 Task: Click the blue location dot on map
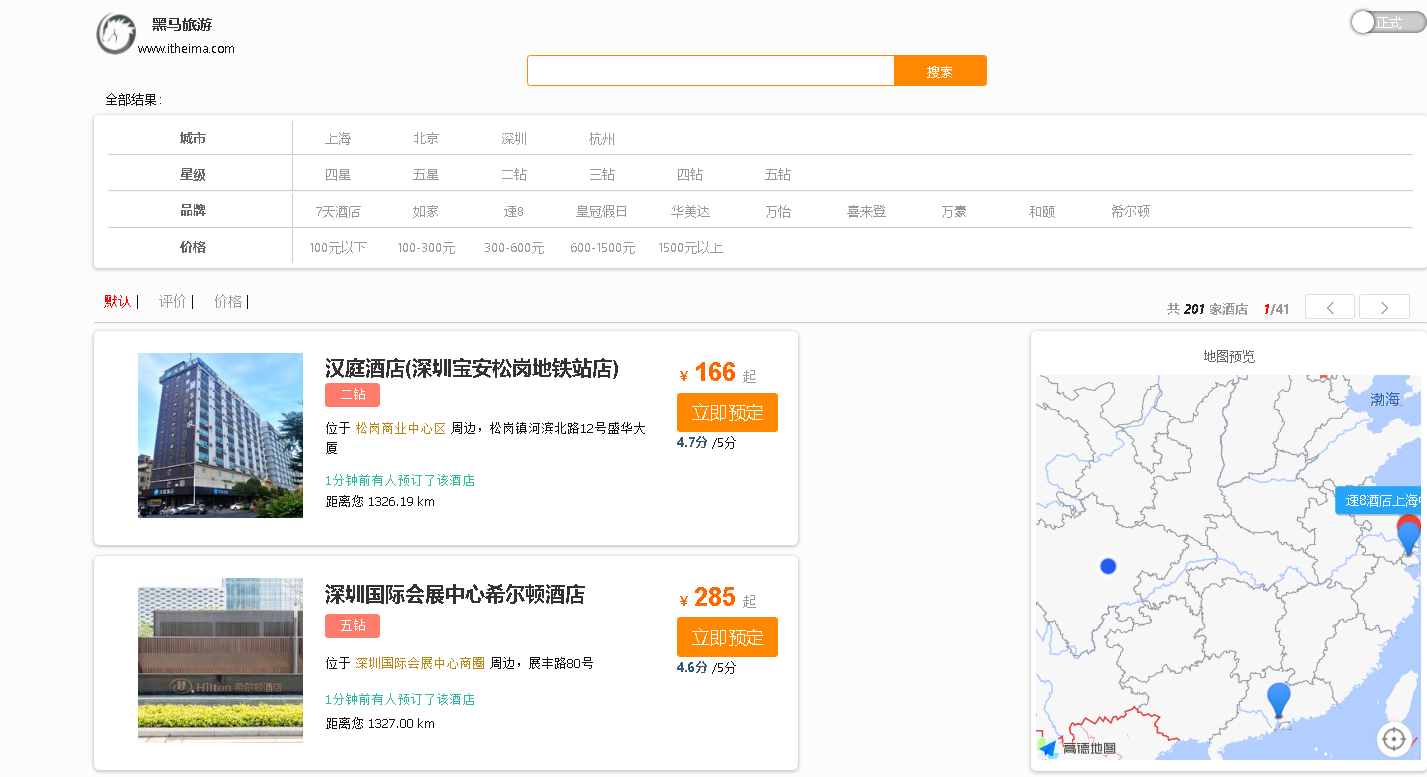point(1108,566)
